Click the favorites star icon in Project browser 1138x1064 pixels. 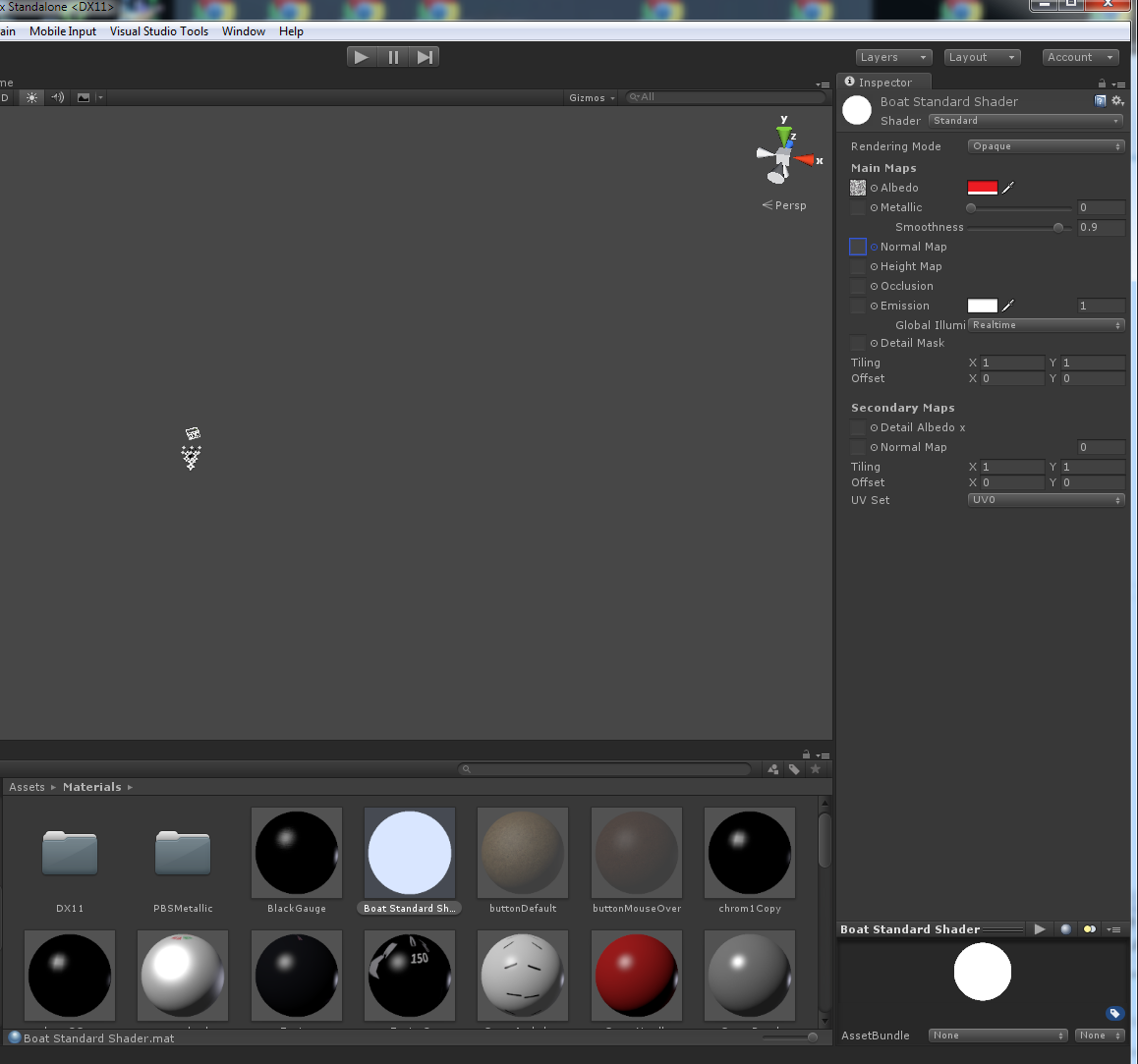816,769
